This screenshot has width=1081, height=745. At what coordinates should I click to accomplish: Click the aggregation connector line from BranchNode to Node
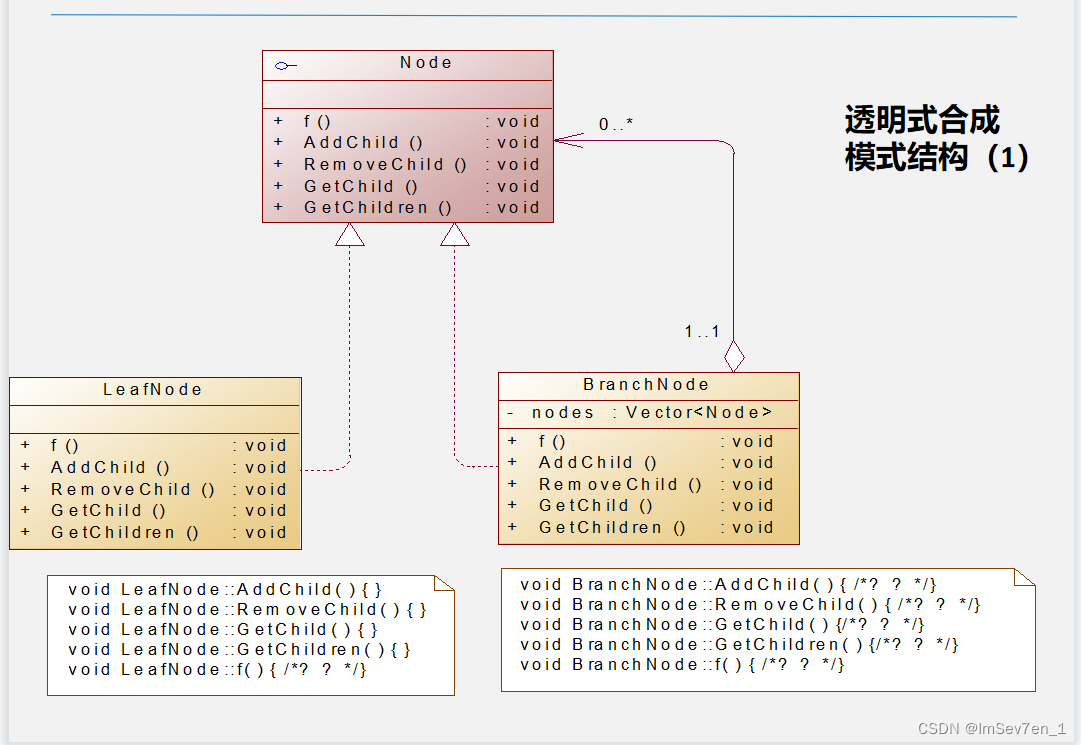click(734, 241)
